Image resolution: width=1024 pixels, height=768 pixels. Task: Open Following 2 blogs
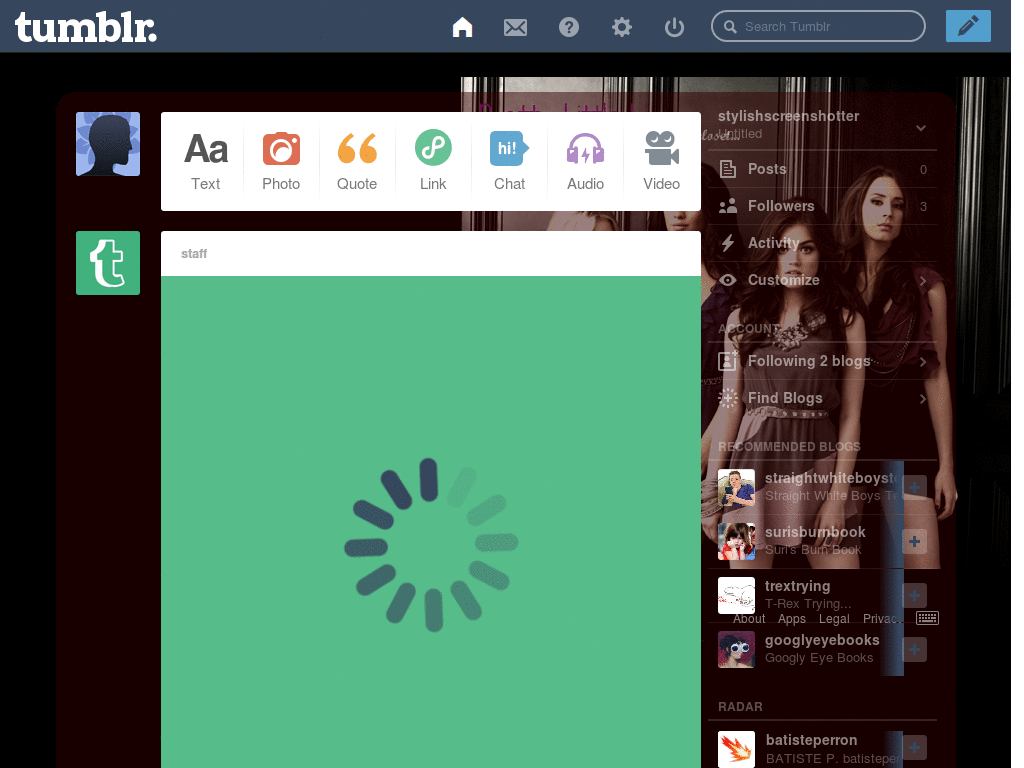point(823,361)
